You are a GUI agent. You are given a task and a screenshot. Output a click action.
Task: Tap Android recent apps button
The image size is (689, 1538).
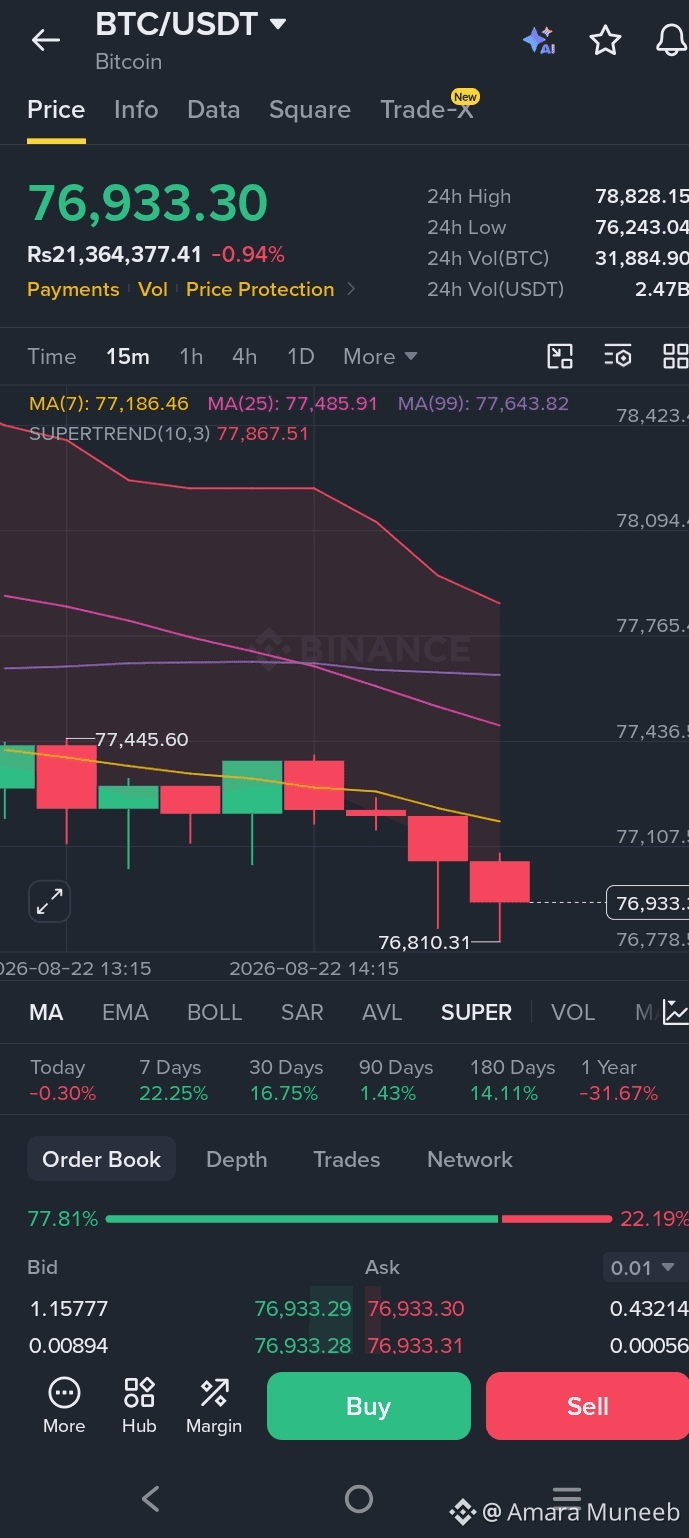point(566,1496)
